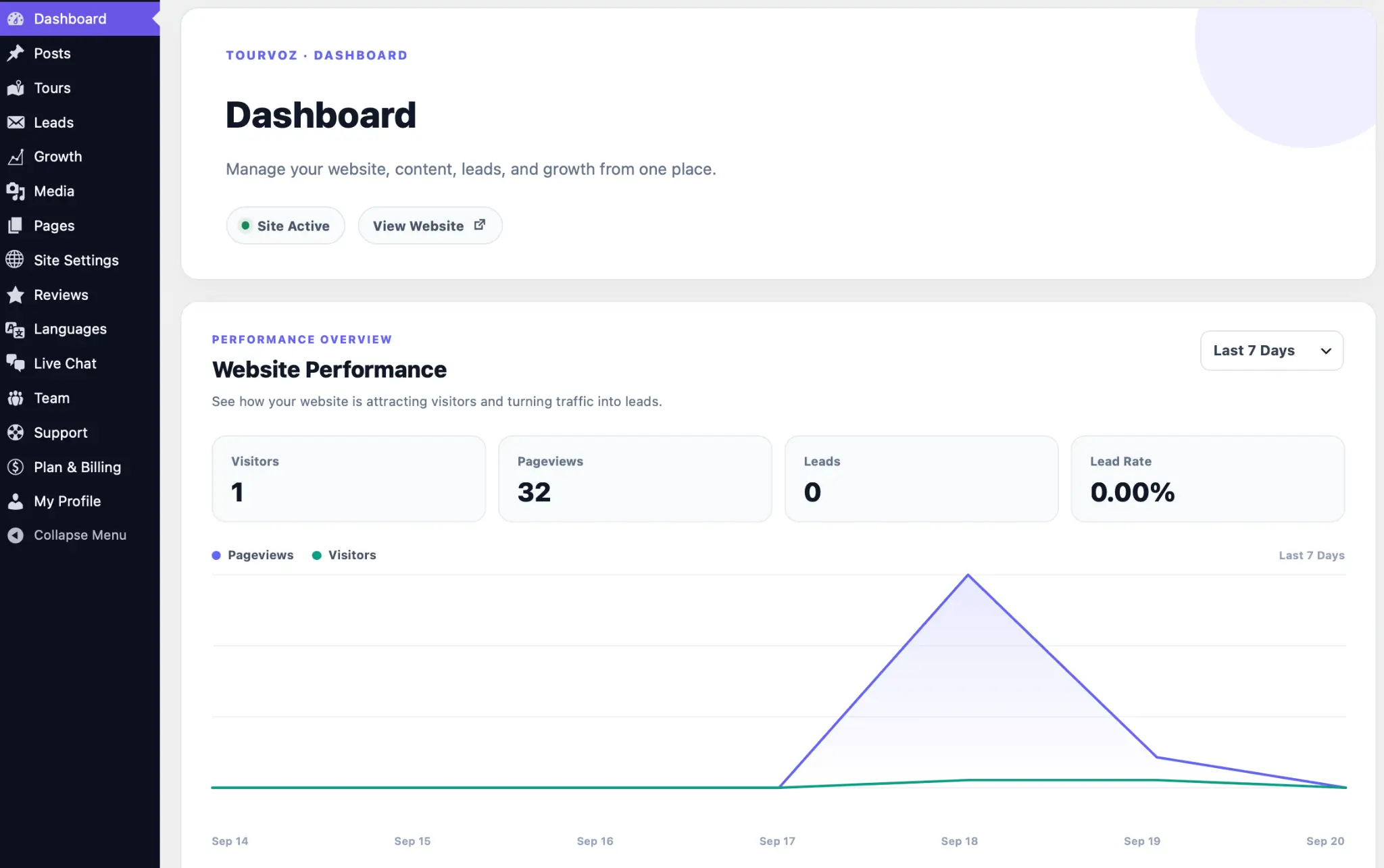
Task: Click the Site Active status pill
Action: click(285, 226)
